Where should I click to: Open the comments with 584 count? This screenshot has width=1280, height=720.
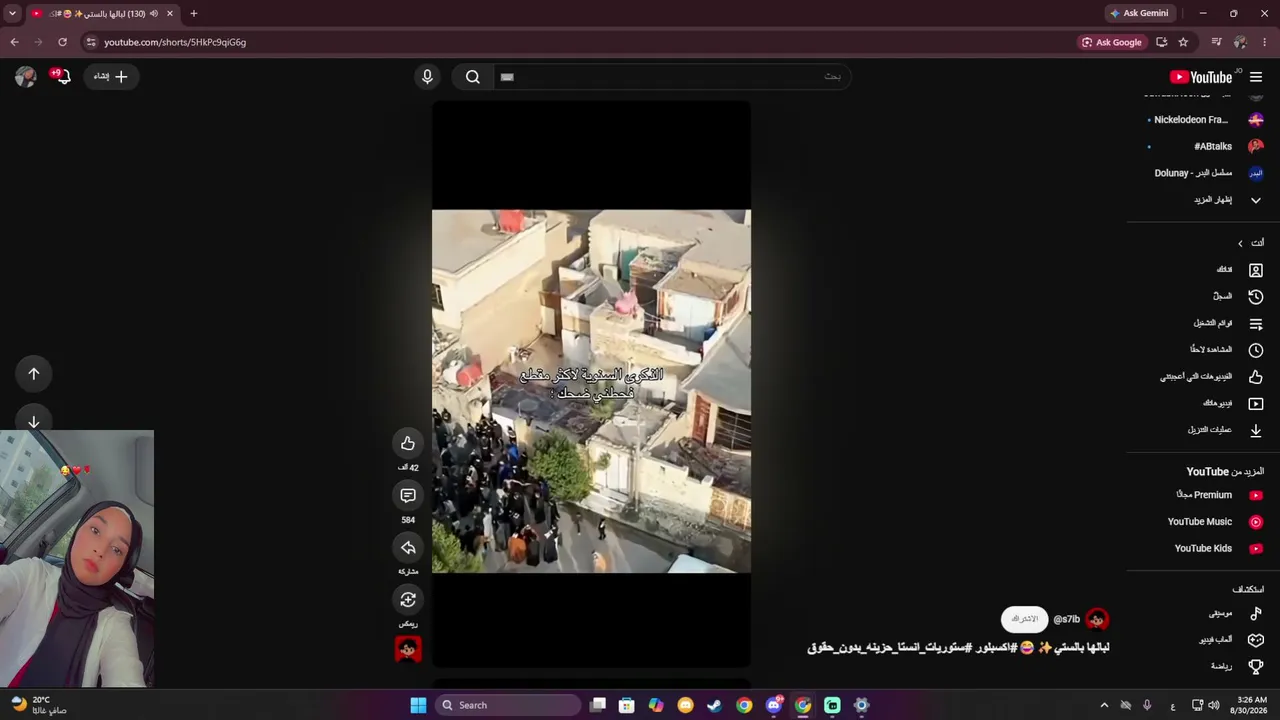[408, 495]
